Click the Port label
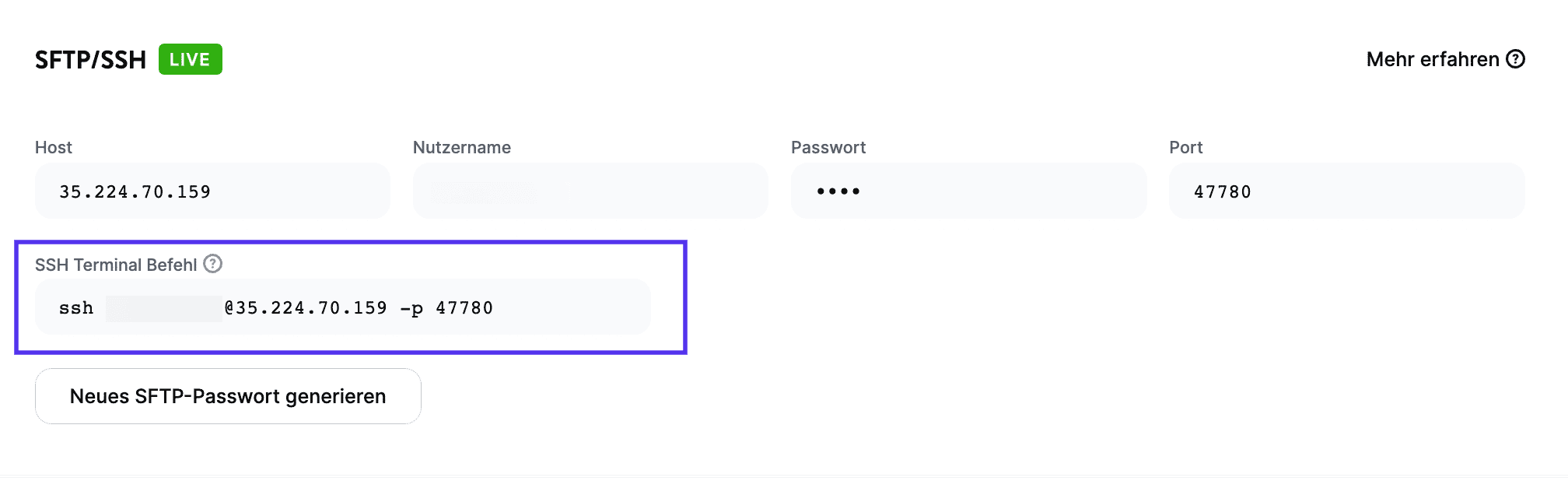 click(x=1185, y=147)
